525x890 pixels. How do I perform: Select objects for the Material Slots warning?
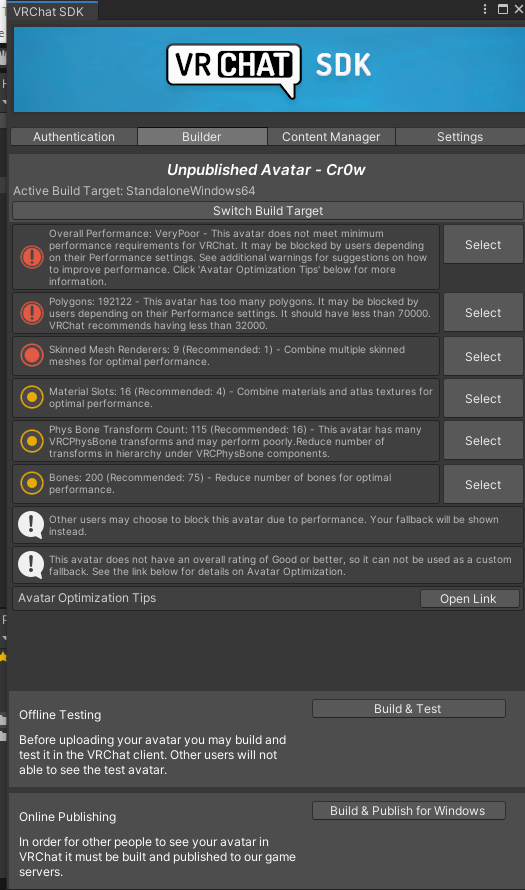click(483, 398)
